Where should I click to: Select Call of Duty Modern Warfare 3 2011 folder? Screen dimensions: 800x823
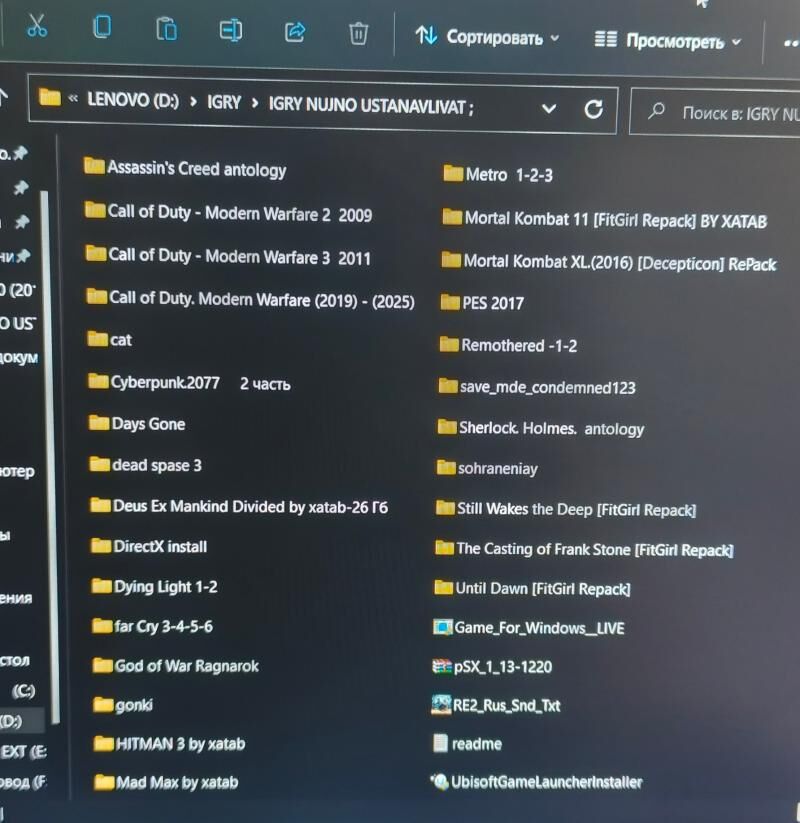tap(228, 256)
